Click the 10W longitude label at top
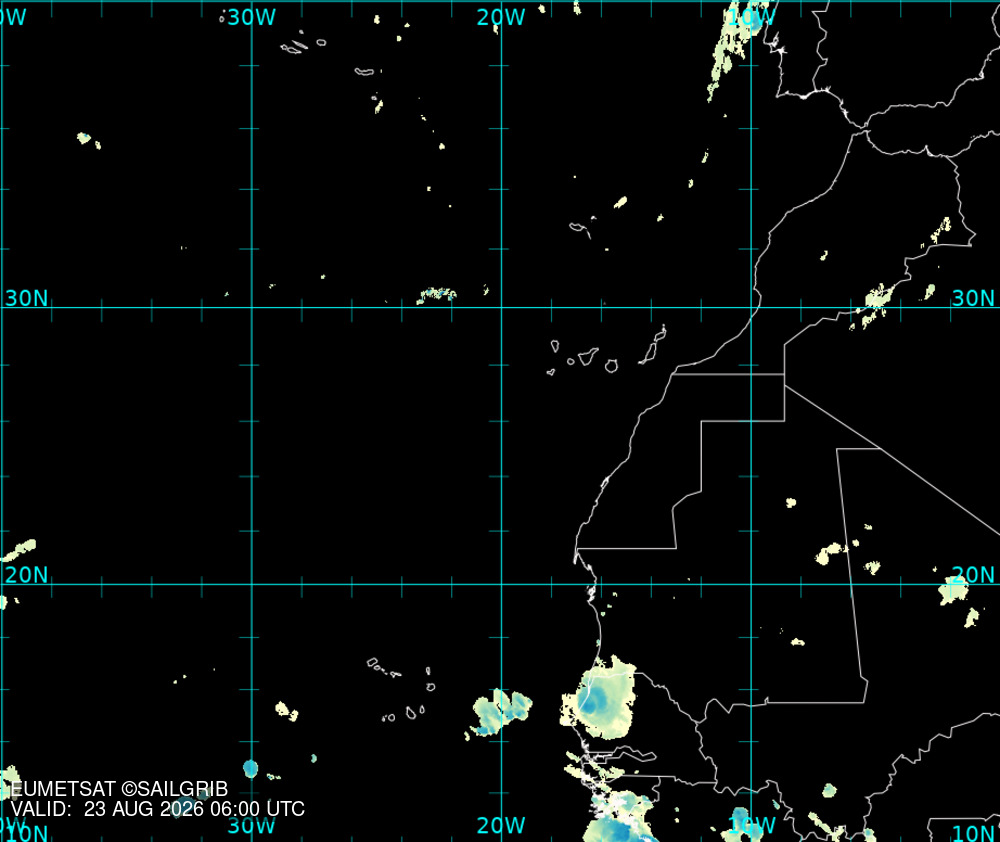 tap(751, 17)
